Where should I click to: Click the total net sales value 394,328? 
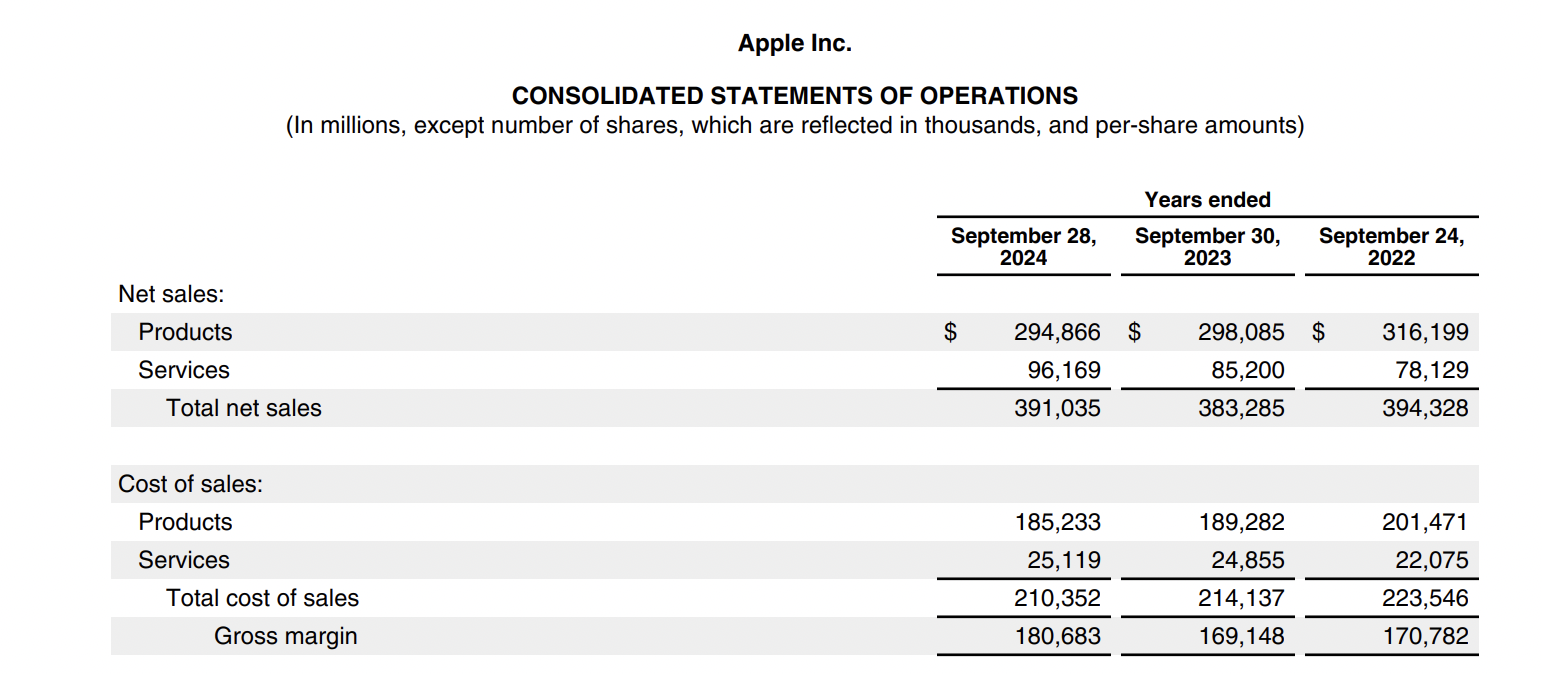1425,408
